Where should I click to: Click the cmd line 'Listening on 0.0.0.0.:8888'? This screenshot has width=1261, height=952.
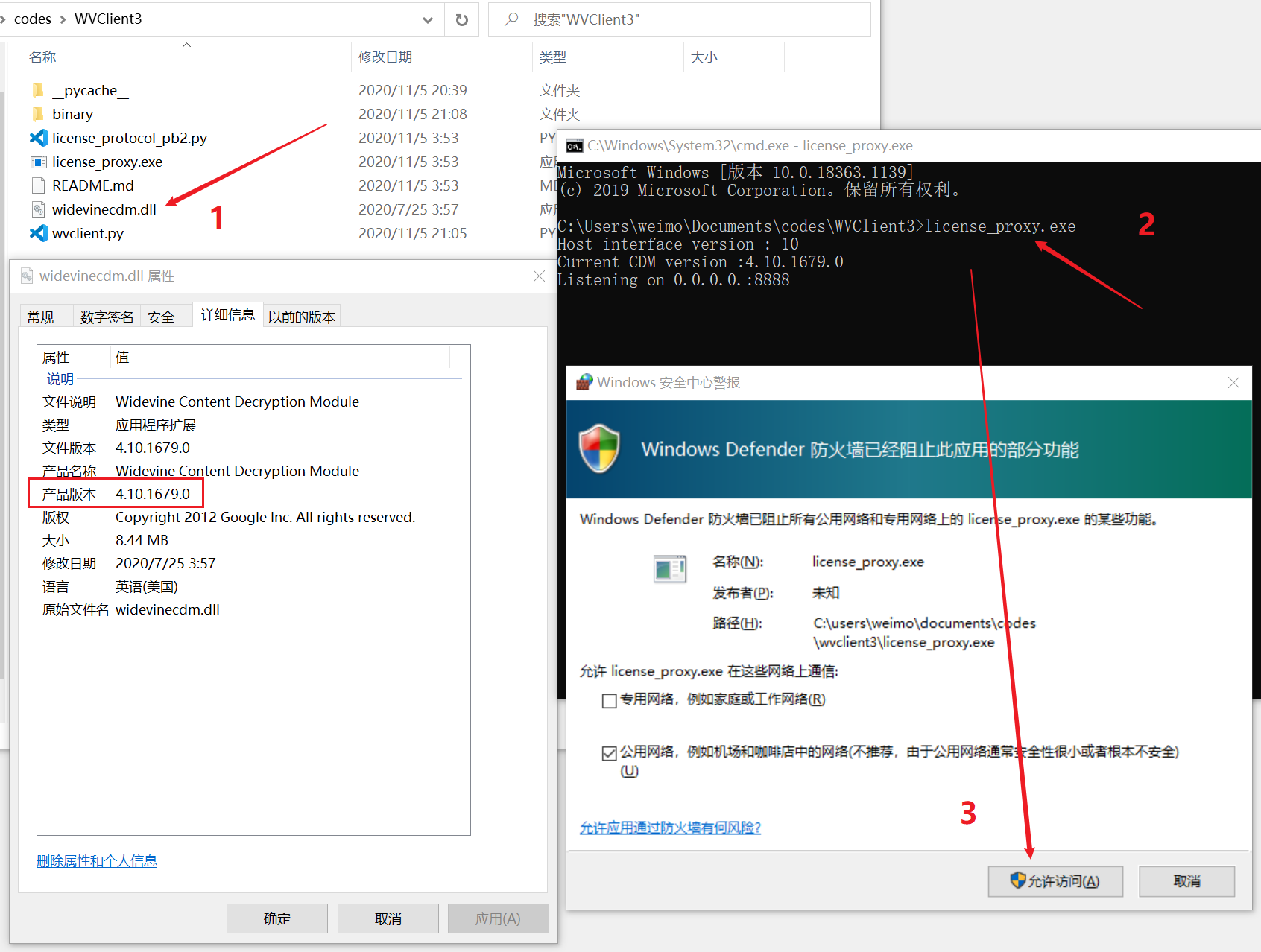pyautogui.click(x=674, y=280)
